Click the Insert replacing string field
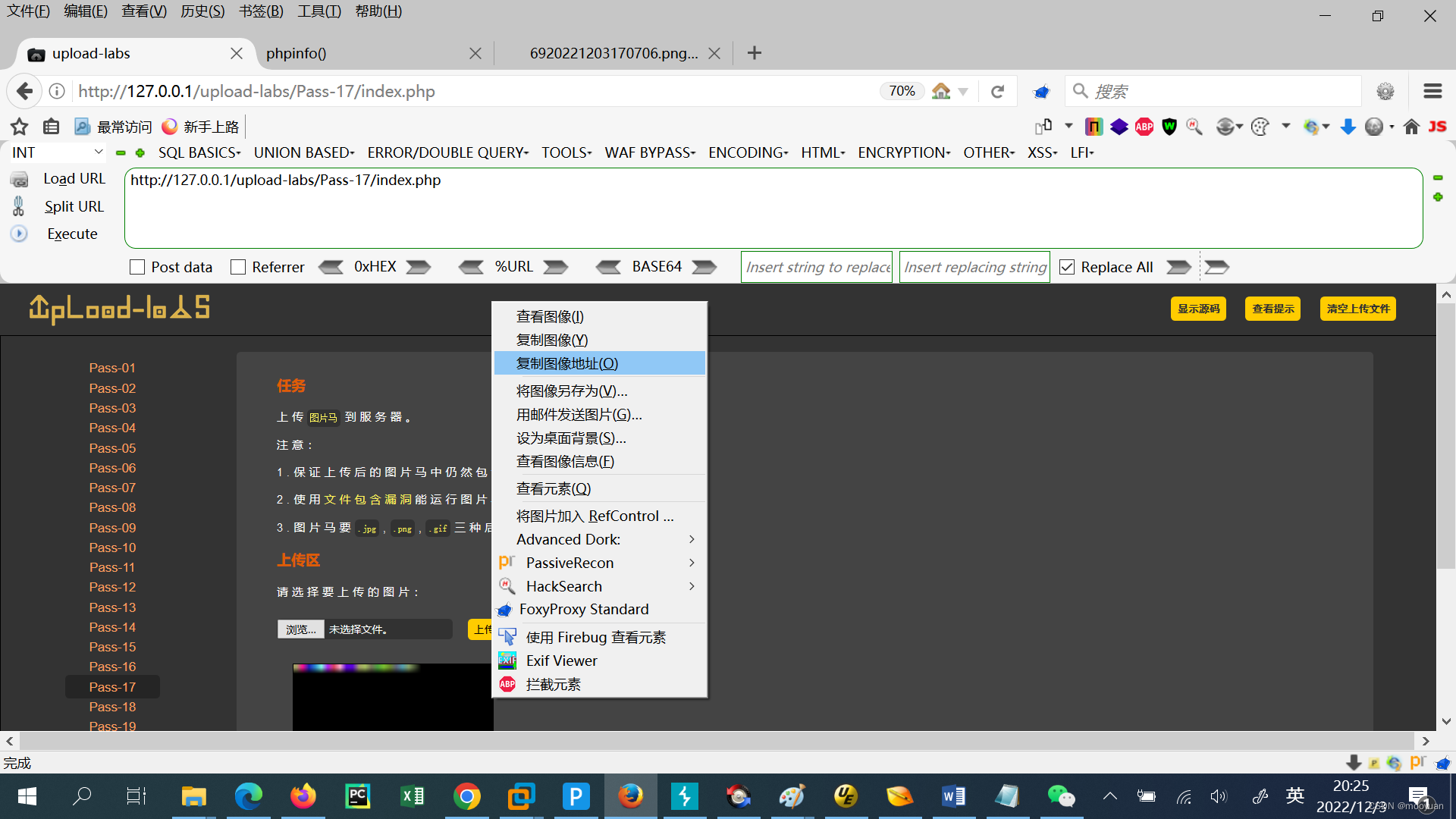1456x819 pixels. pos(974,267)
